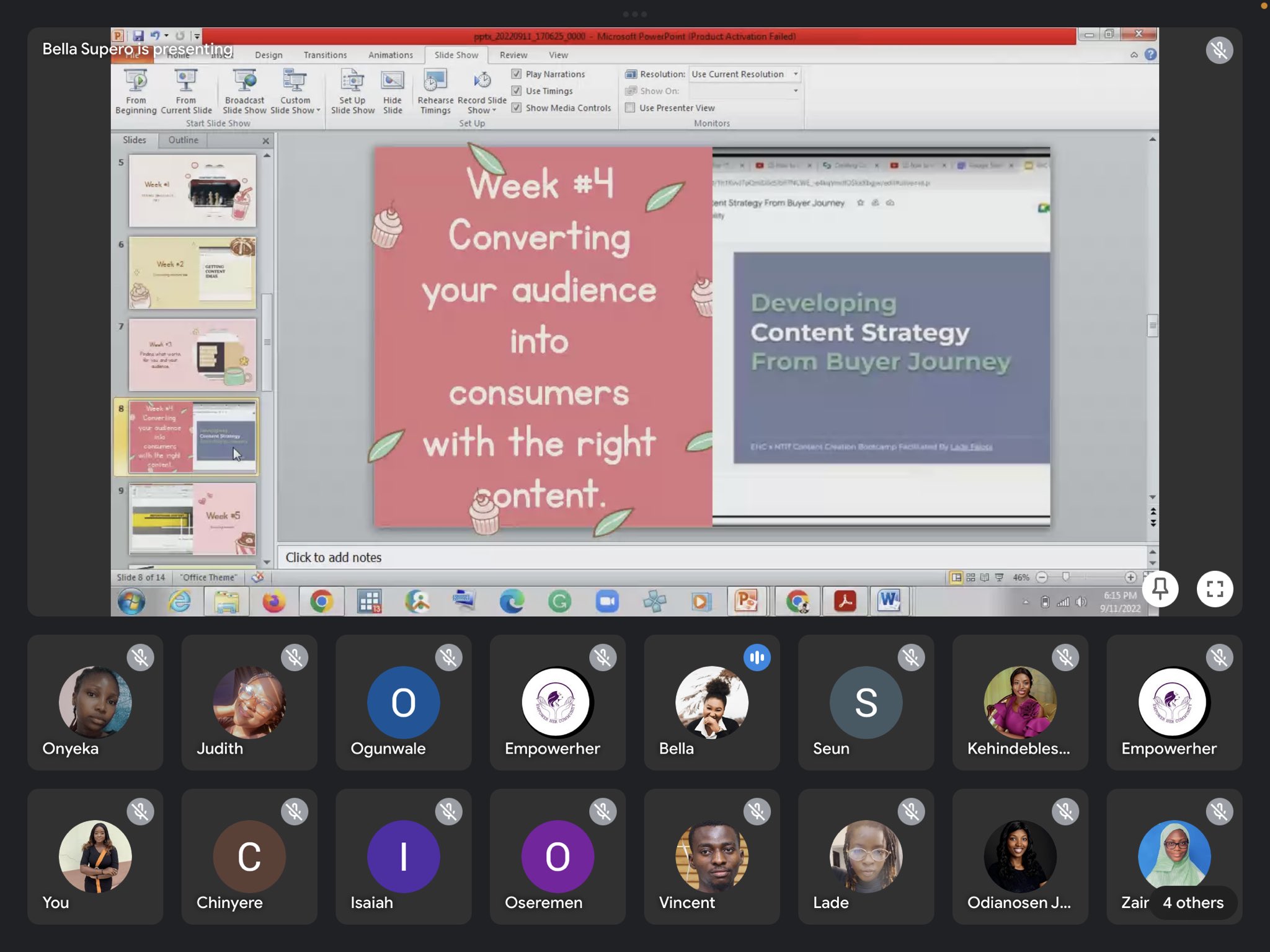Click zoom in plus button

[1130, 577]
